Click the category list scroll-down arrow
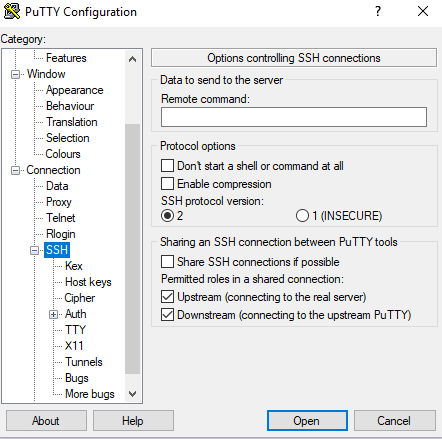 pos(132,394)
